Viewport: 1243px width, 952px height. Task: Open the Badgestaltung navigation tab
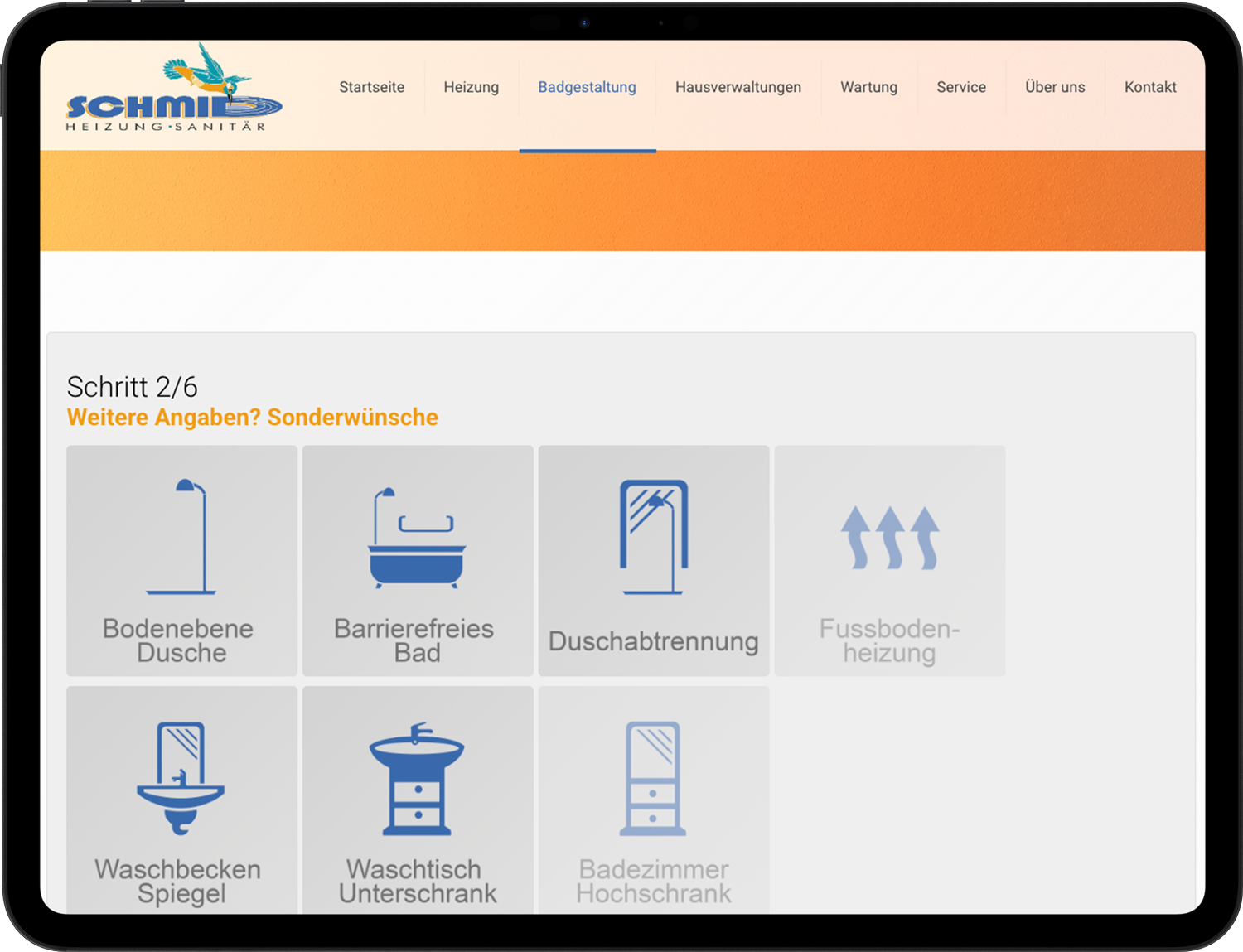tap(588, 87)
